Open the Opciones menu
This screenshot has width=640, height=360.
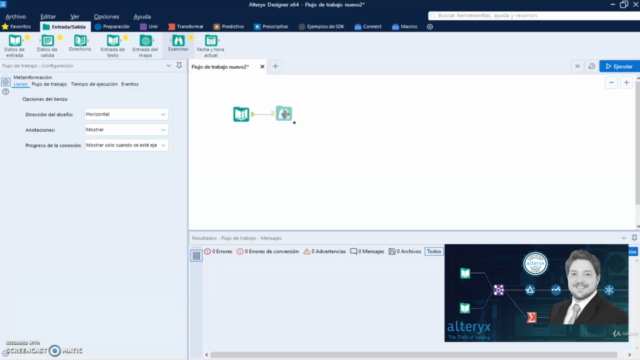coord(107,17)
